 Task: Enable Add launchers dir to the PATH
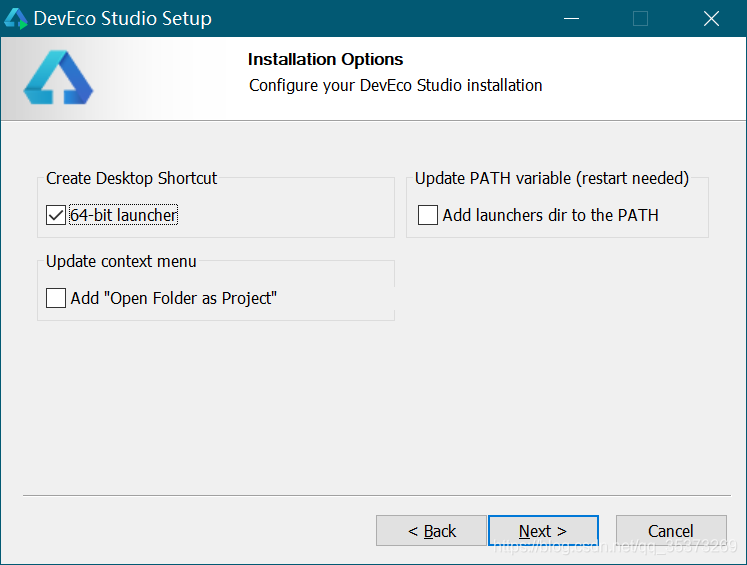(428, 215)
